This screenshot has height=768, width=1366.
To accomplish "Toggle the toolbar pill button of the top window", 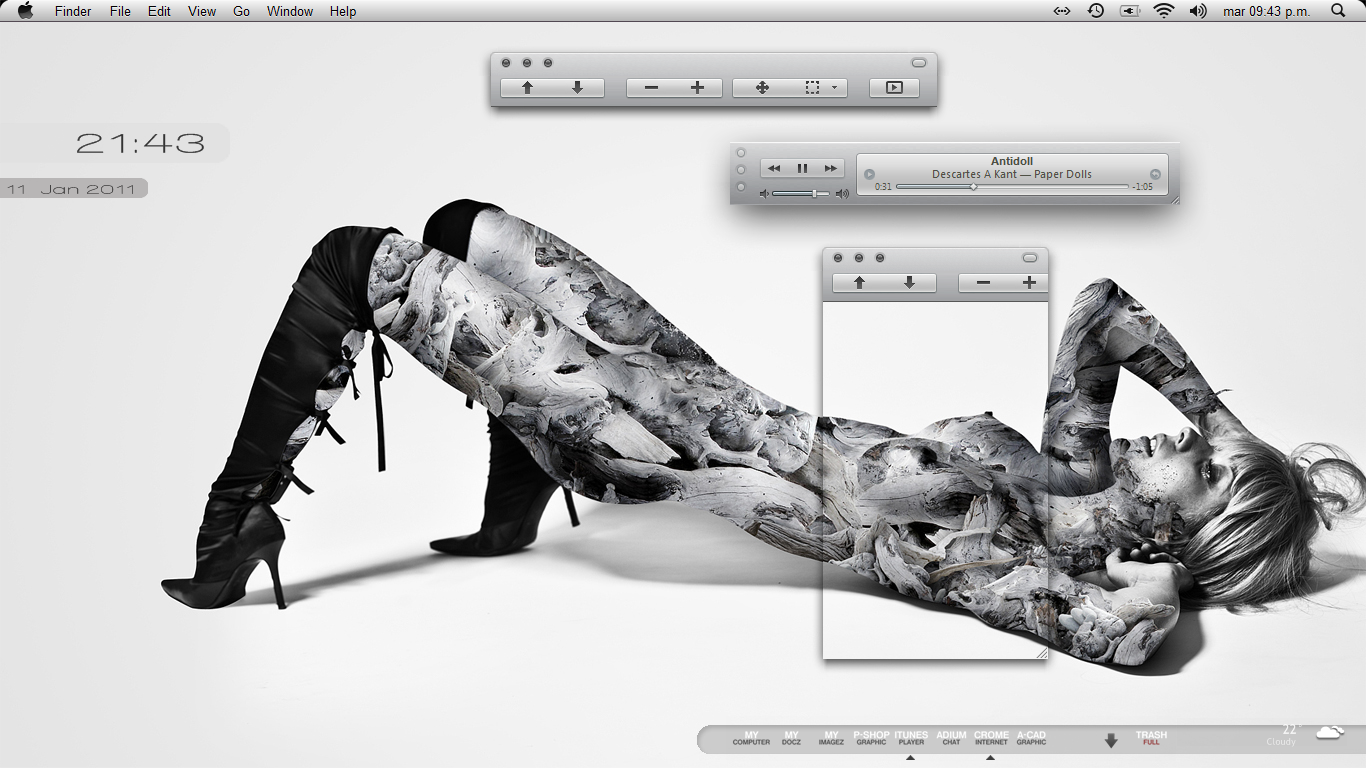I will tap(919, 63).
